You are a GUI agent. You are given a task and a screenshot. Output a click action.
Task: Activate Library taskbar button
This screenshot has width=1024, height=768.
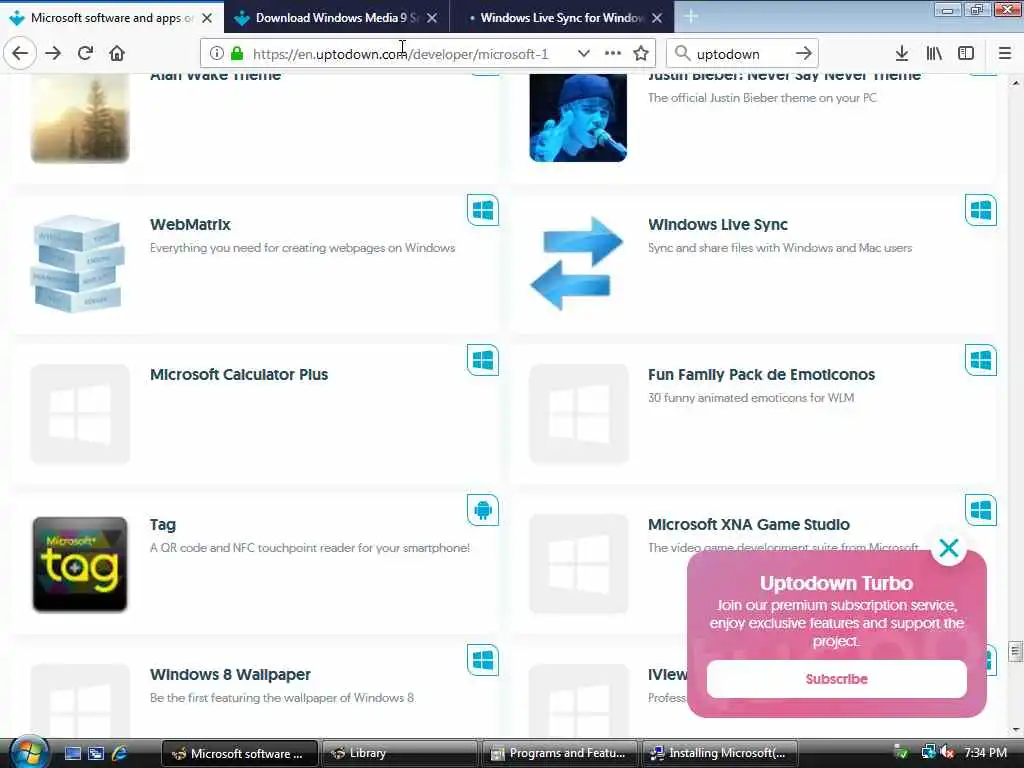(400, 754)
